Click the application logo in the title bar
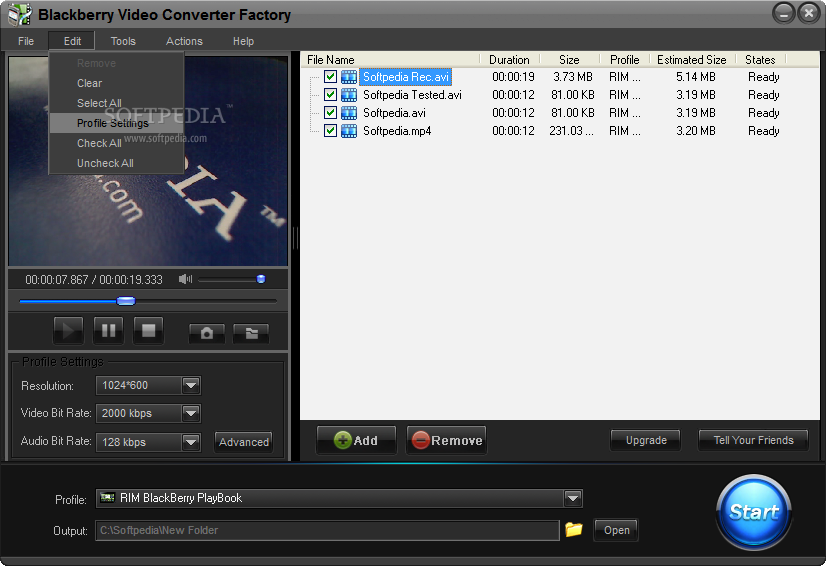The width and height of the screenshot is (826, 566). coord(20,14)
